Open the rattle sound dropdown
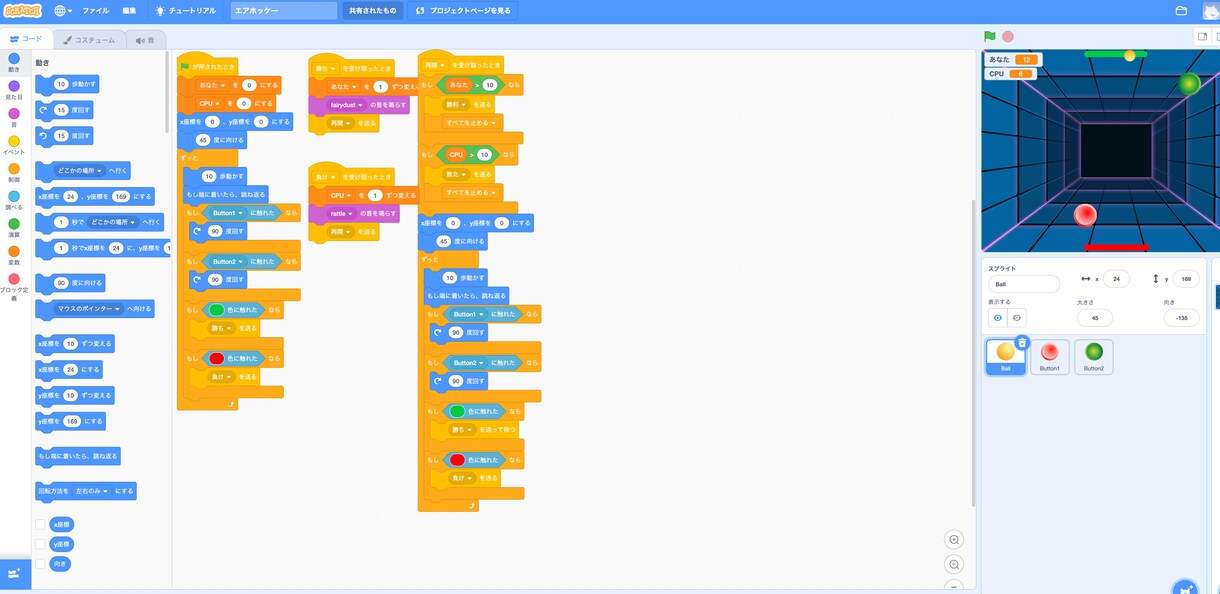Screen dimensions: 1220x594 pos(340,213)
